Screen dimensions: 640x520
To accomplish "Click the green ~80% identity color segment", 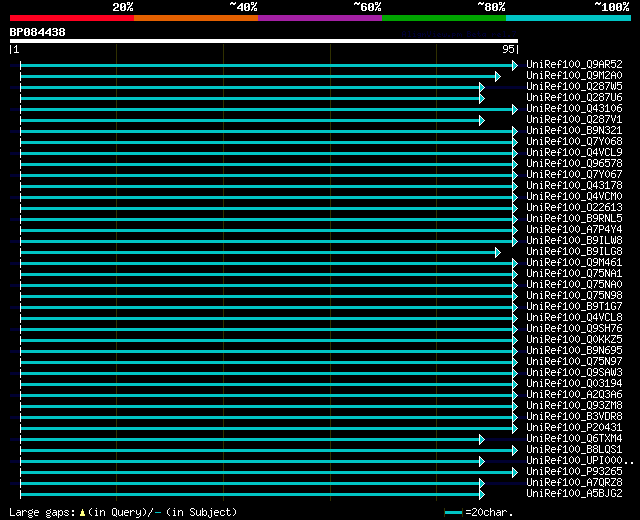I will (x=444, y=18).
